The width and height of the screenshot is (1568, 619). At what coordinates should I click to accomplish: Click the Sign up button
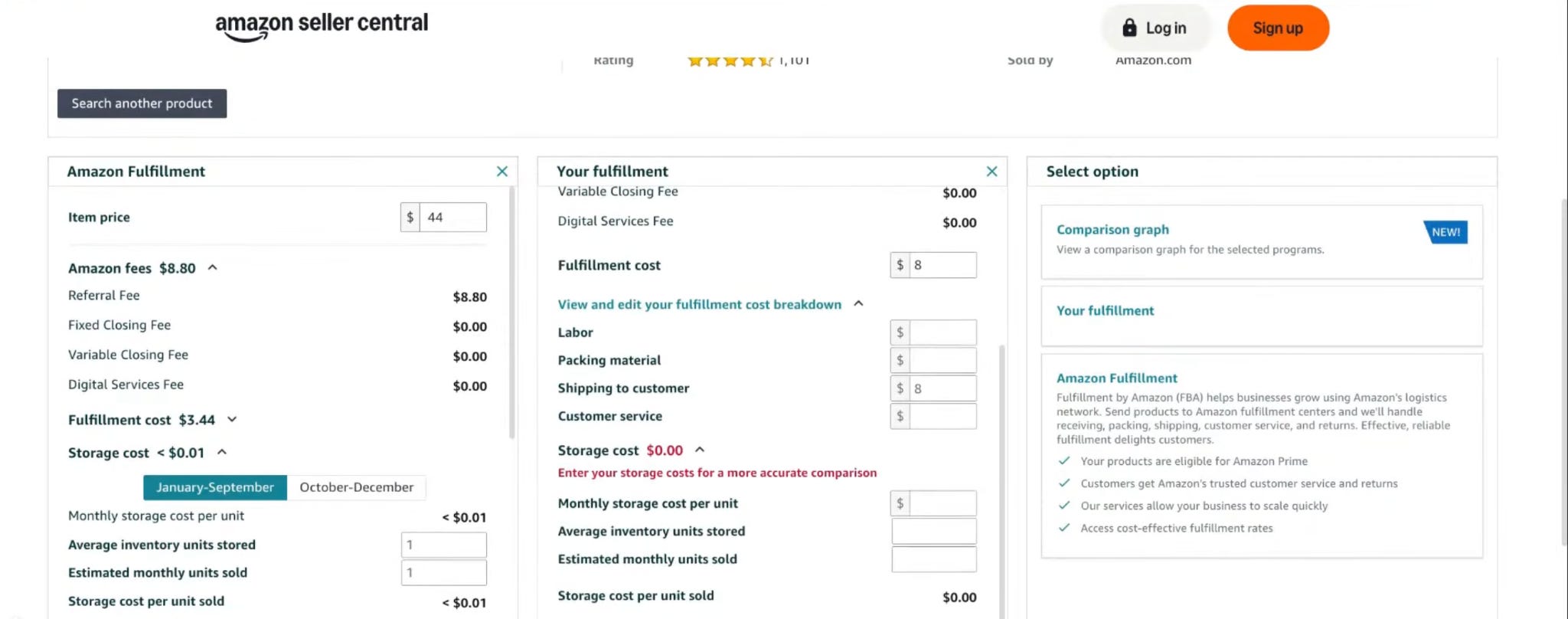[1278, 28]
